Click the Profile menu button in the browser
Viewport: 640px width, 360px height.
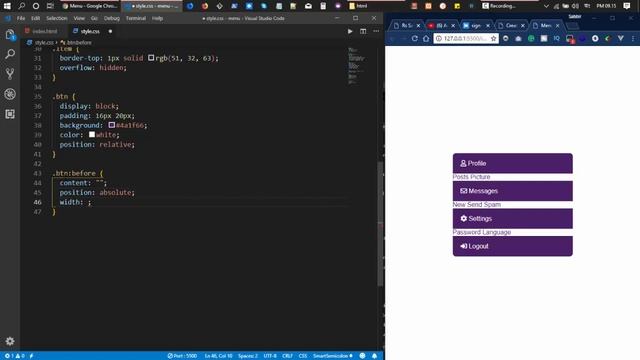pyautogui.click(x=513, y=163)
